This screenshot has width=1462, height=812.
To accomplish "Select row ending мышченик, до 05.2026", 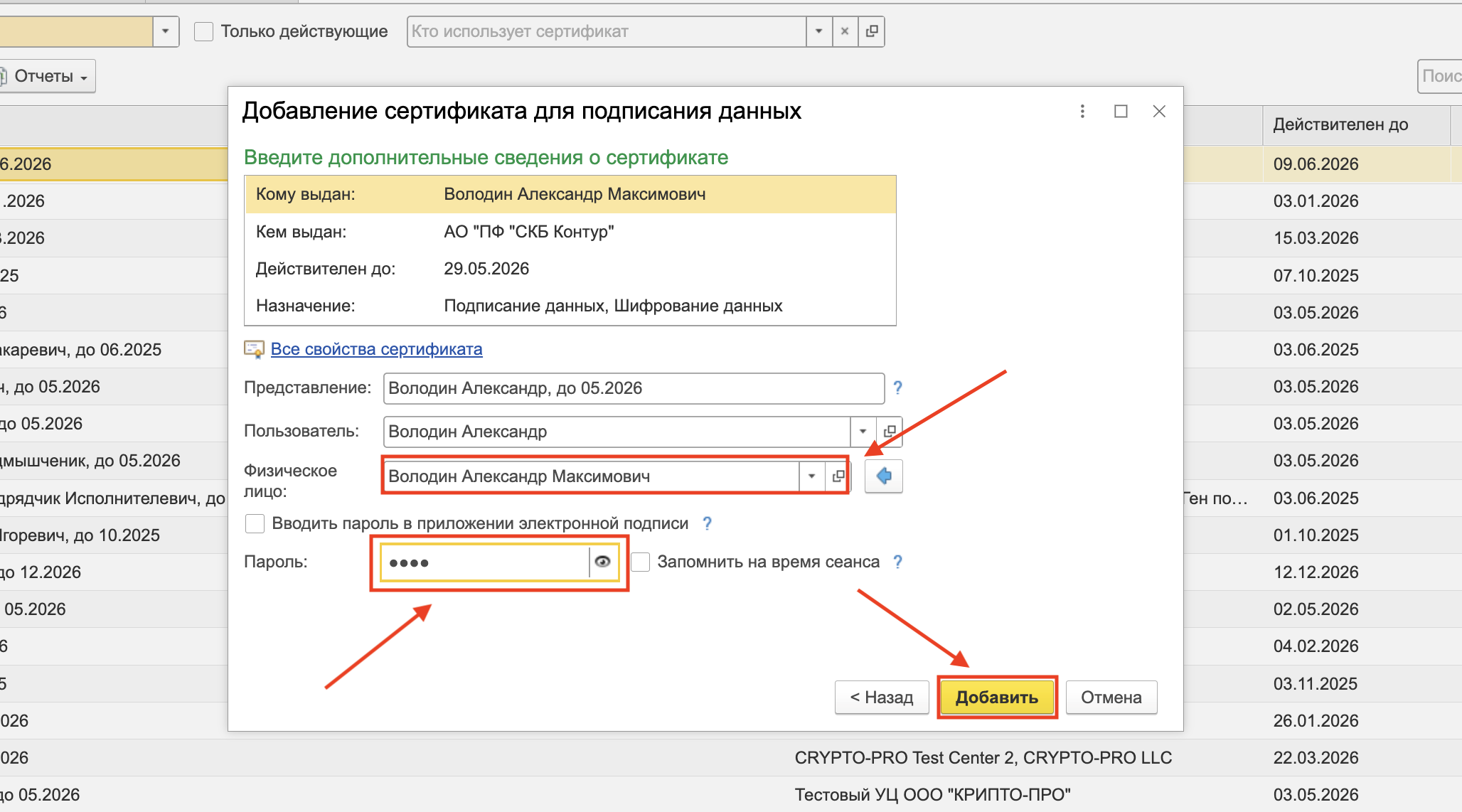I will pyautogui.click(x=114, y=461).
